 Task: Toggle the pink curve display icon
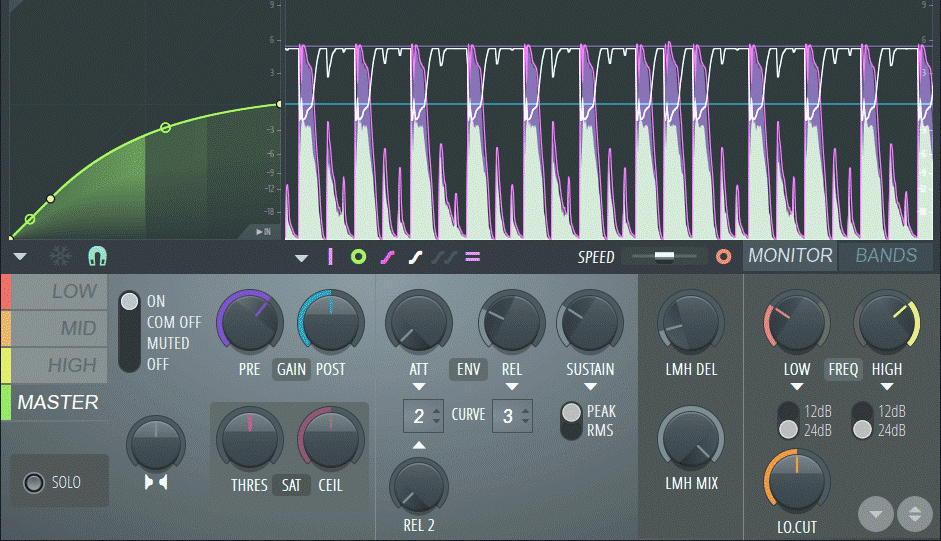point(387,258)
